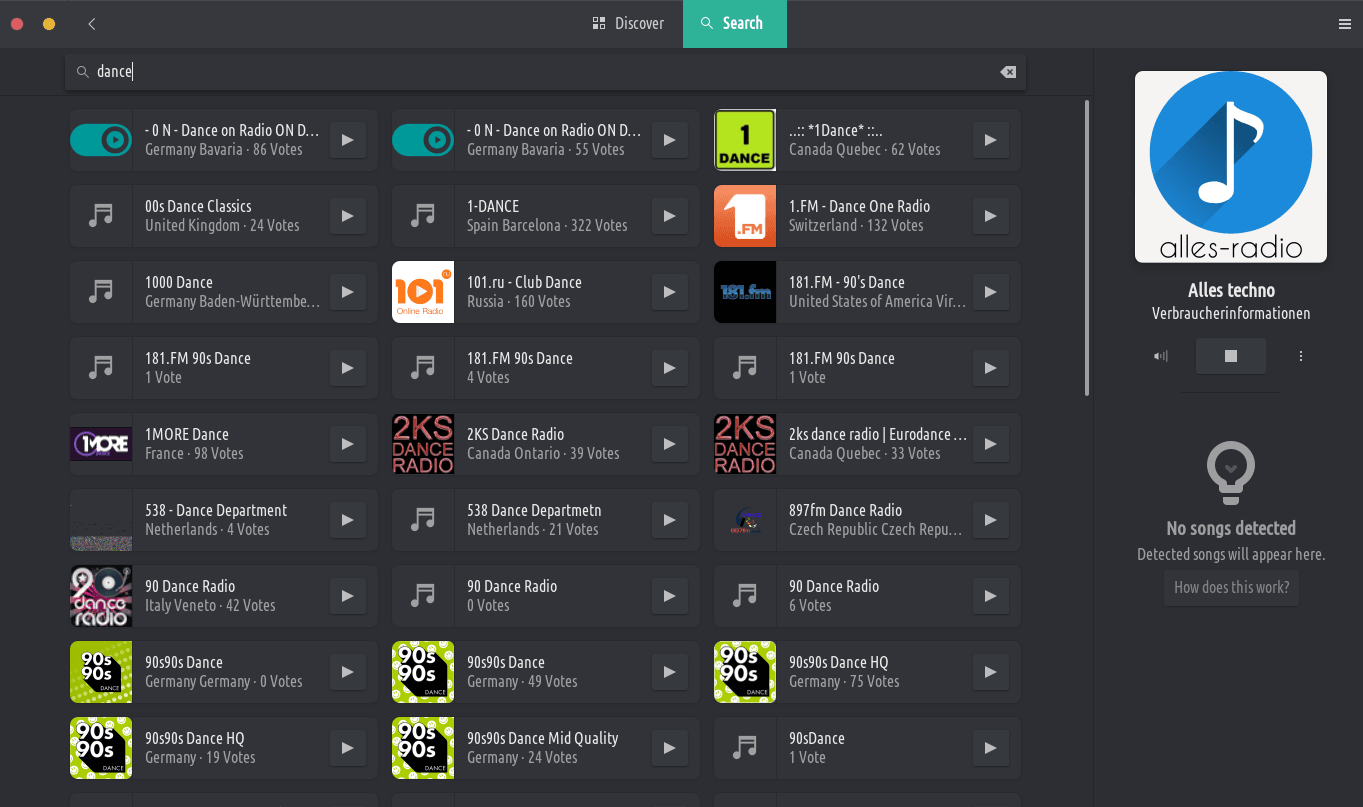Play 1.FM - Dance One Radio
Image resolution: width=1363 pixels, height=807 pixels.
991,216
